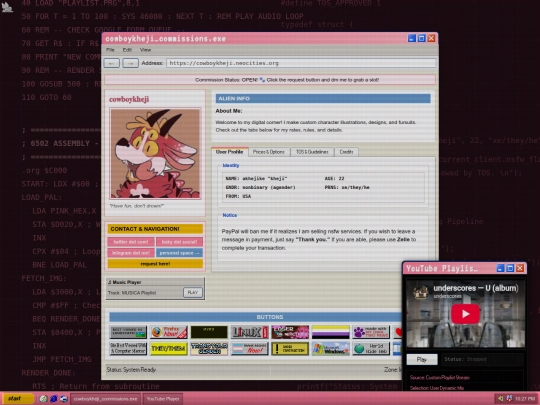The width and height of the screenshot is (540, 405).
Task: Click the desktop icon in top-left corner
Action: click(7, 7)
